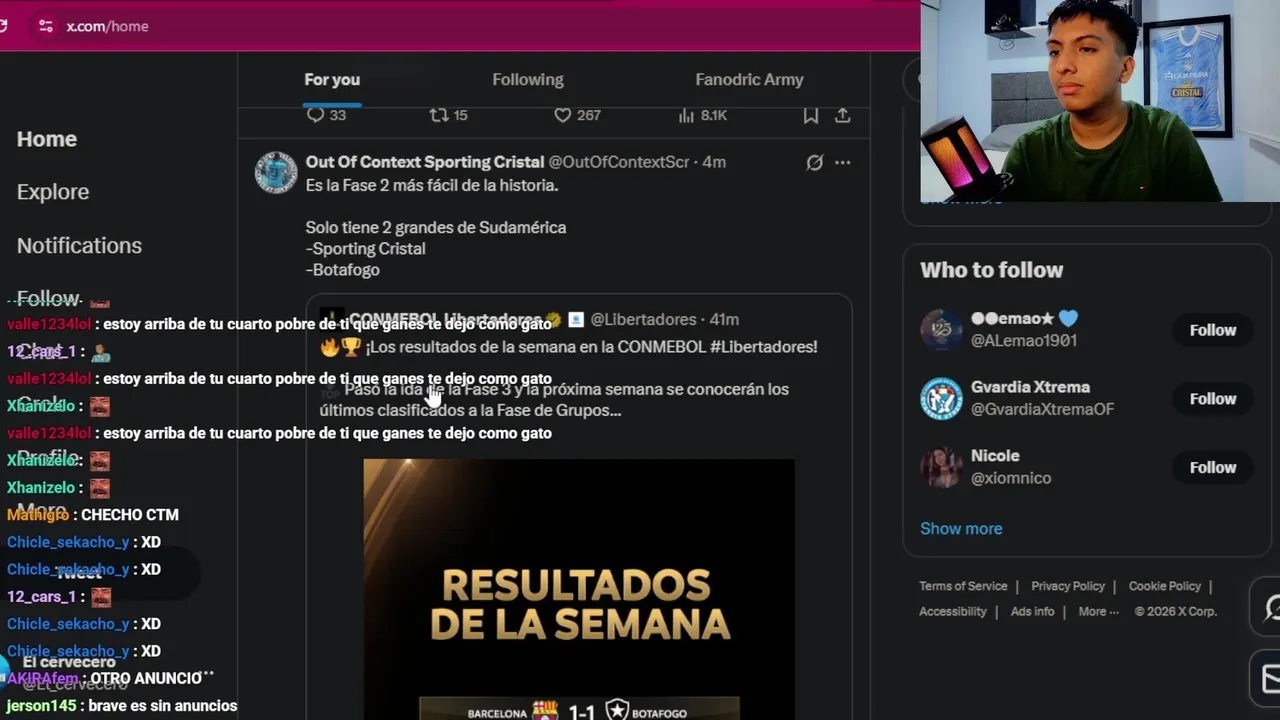Open Ads info link
The image size is (1280, 720).
[1032, 611]
